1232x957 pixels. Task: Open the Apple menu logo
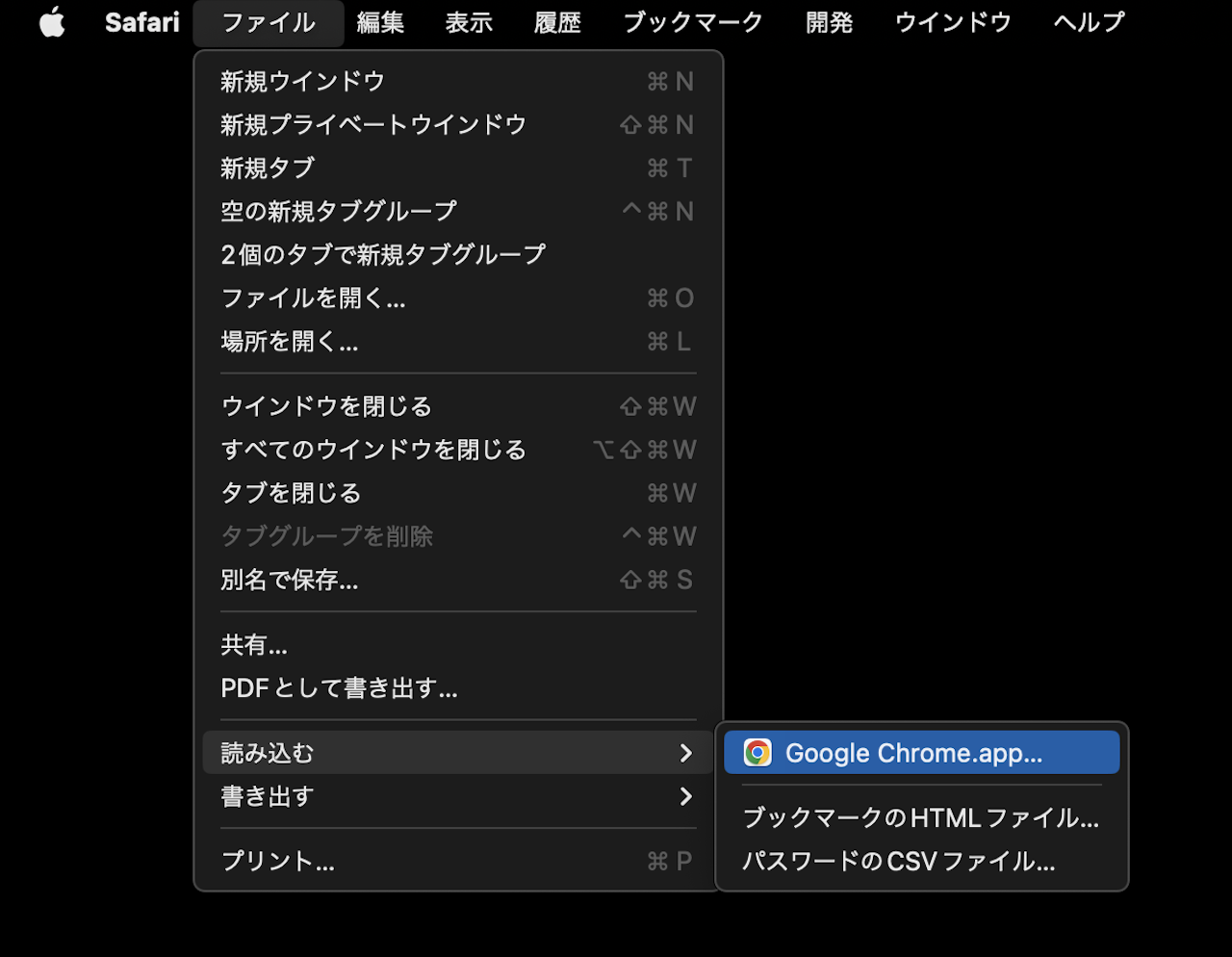(52, 22)
